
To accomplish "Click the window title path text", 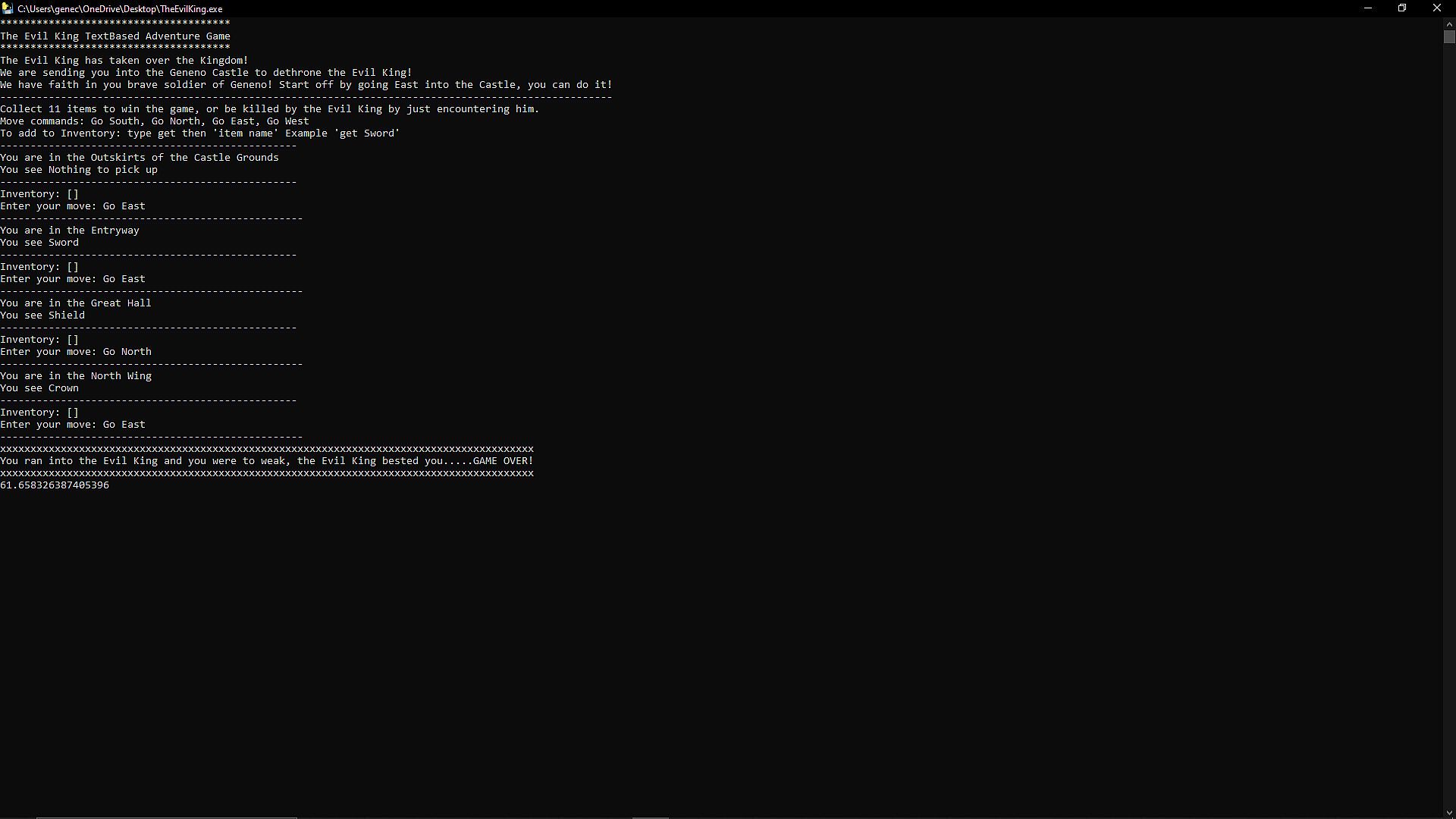I will (120, 9).
